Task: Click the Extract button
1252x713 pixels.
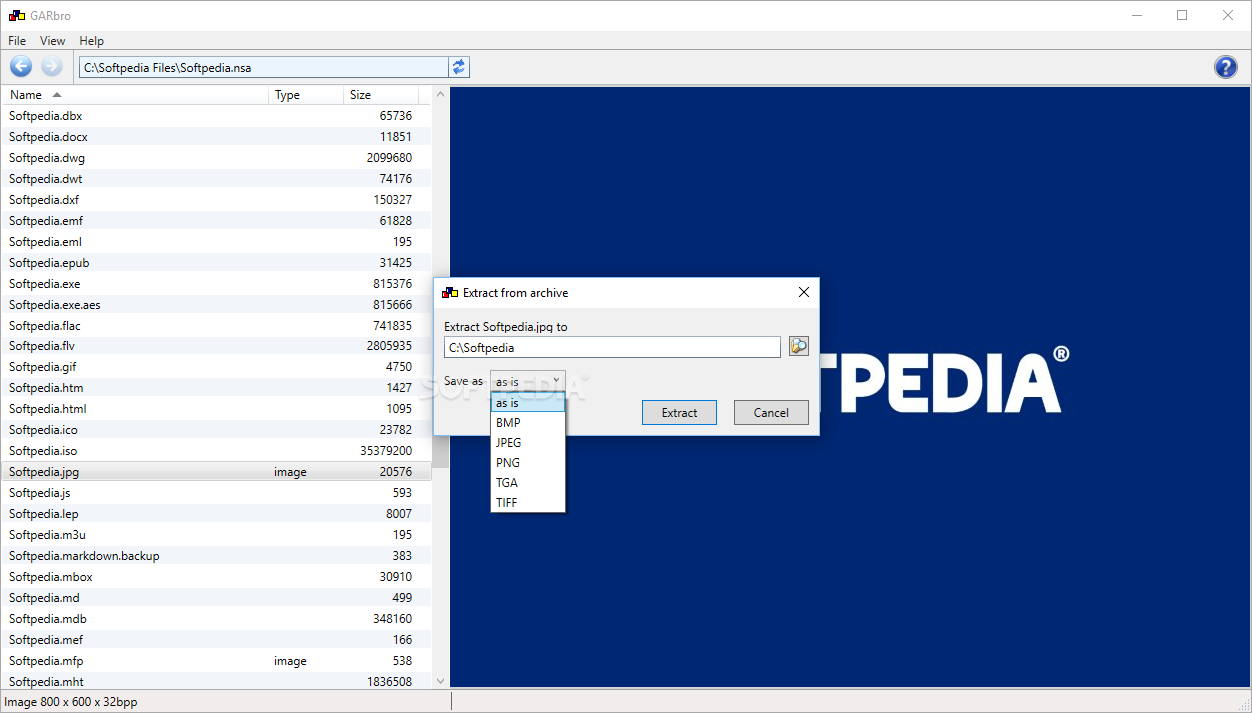Action: pyautogui.click(x=679, y=412)
